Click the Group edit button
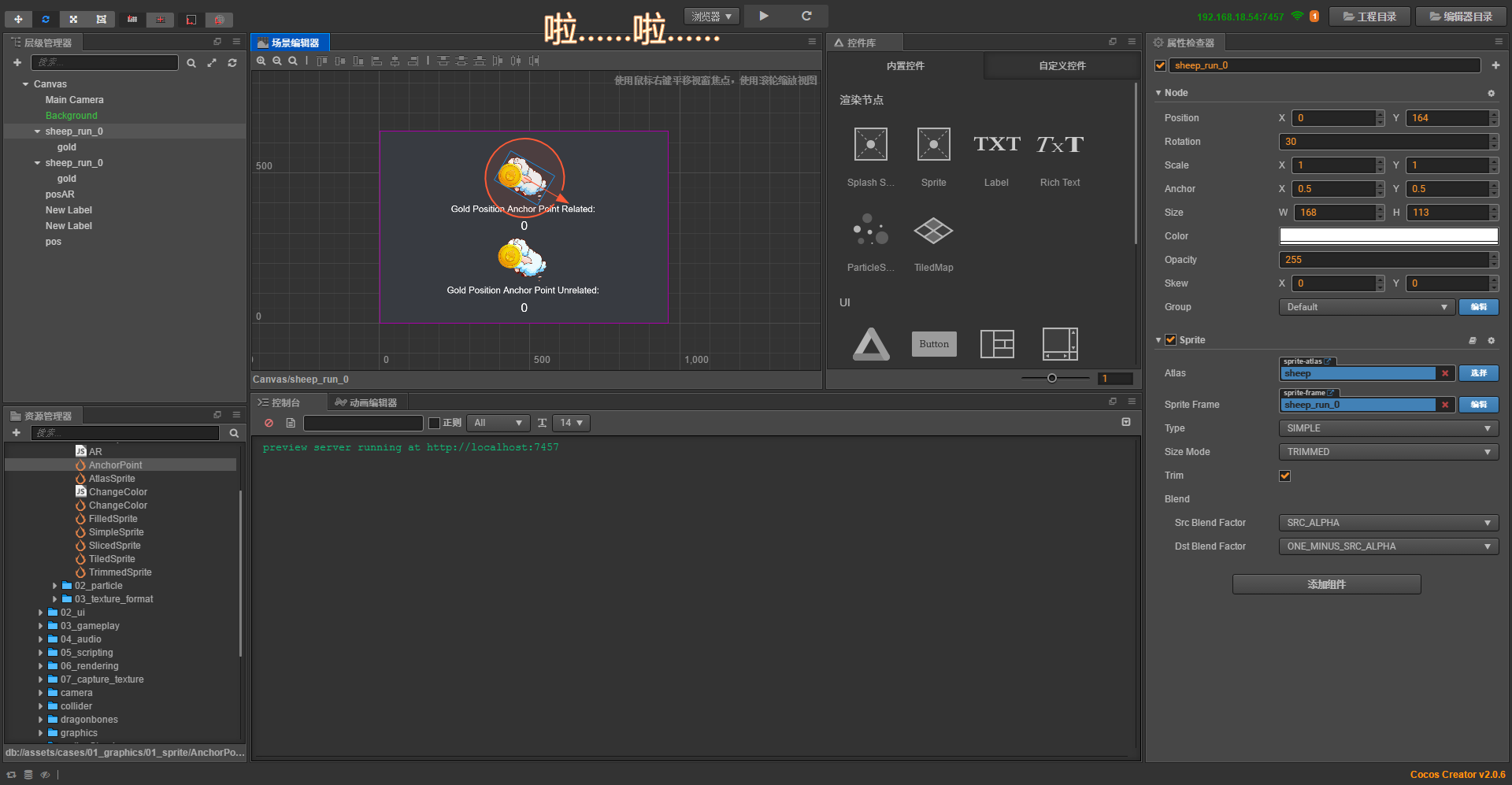The width and height of the screenshot is (1512, 785). (1478, 307)
